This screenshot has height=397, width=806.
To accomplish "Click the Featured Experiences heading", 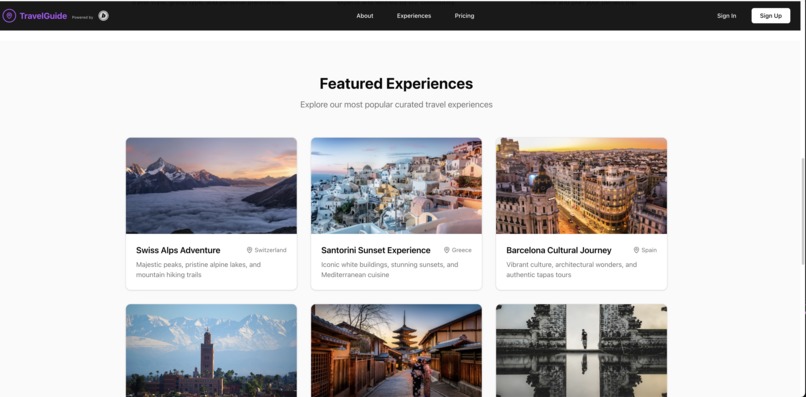I will point(396,83).
